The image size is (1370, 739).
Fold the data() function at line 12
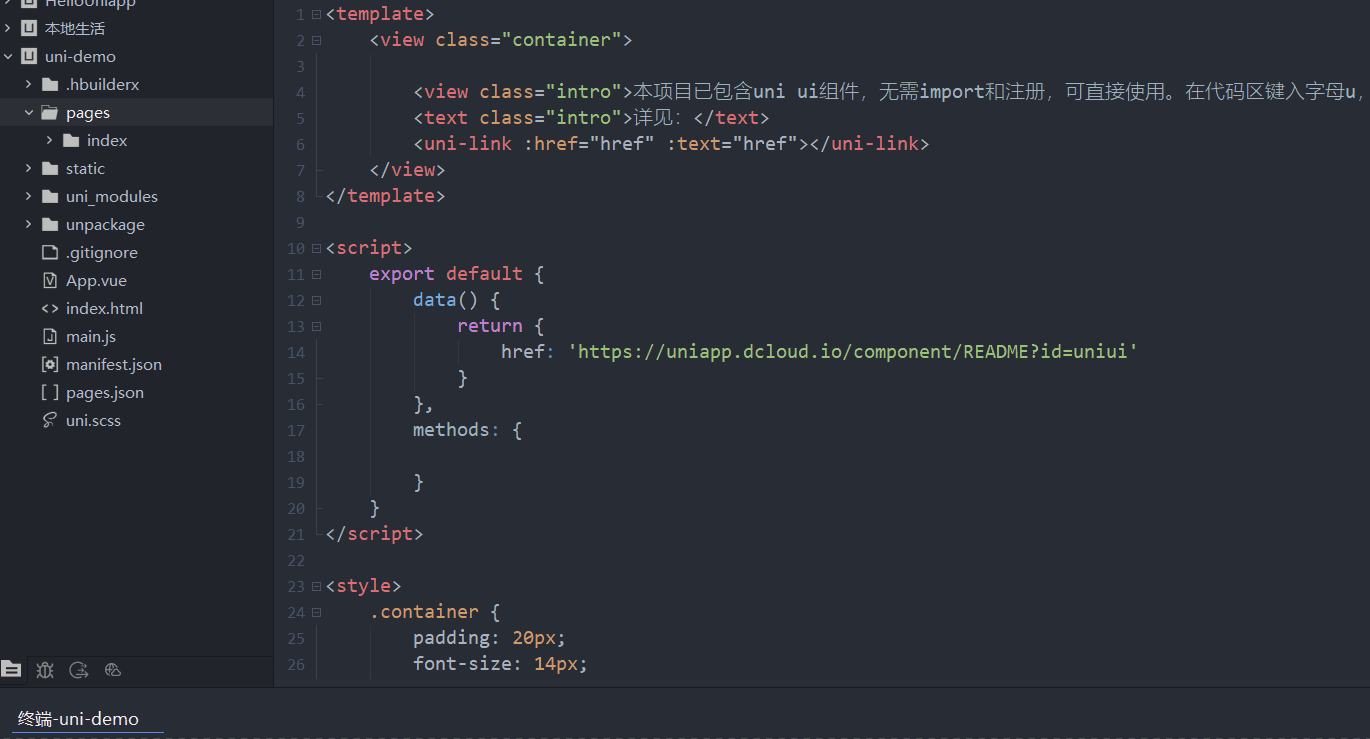pos(316,301)
